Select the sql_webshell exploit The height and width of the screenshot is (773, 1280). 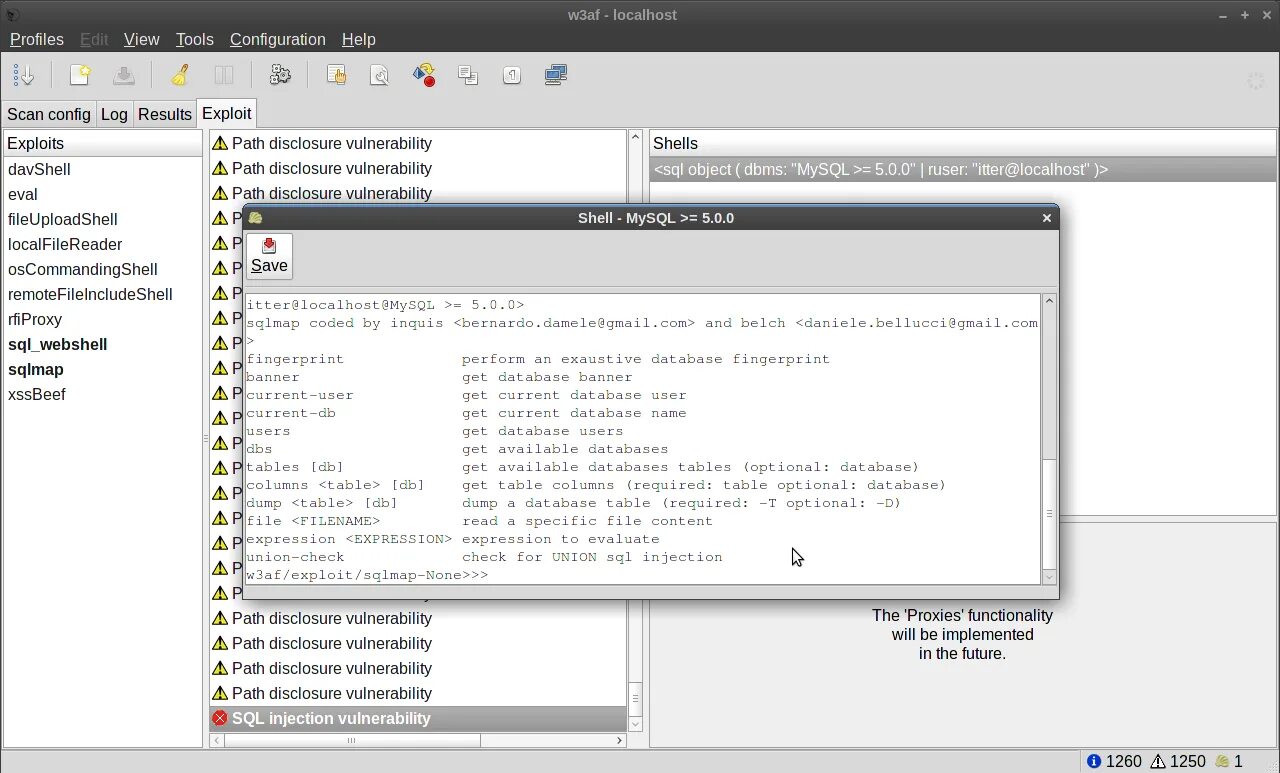[x=103, y=344]
